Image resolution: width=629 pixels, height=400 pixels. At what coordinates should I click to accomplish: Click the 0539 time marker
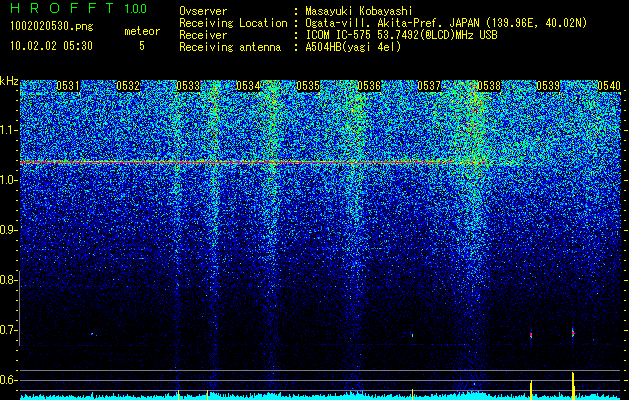[x=548, y=86]
